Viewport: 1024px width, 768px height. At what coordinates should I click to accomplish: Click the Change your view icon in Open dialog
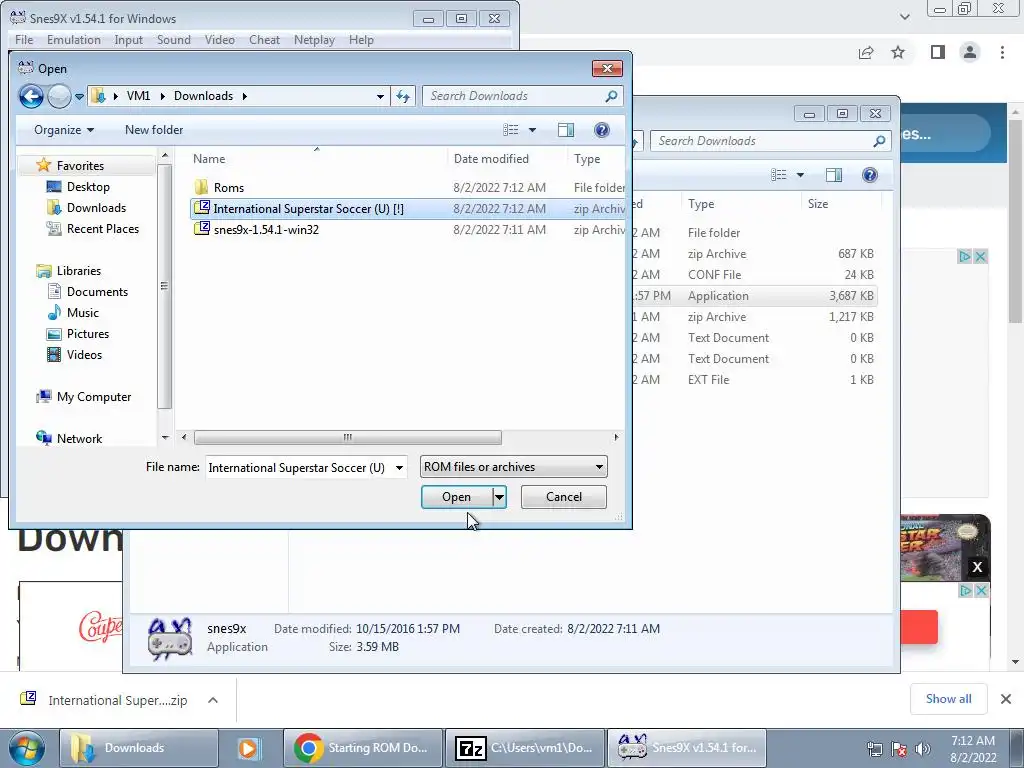pyautogui.click(x=511, y=130)
